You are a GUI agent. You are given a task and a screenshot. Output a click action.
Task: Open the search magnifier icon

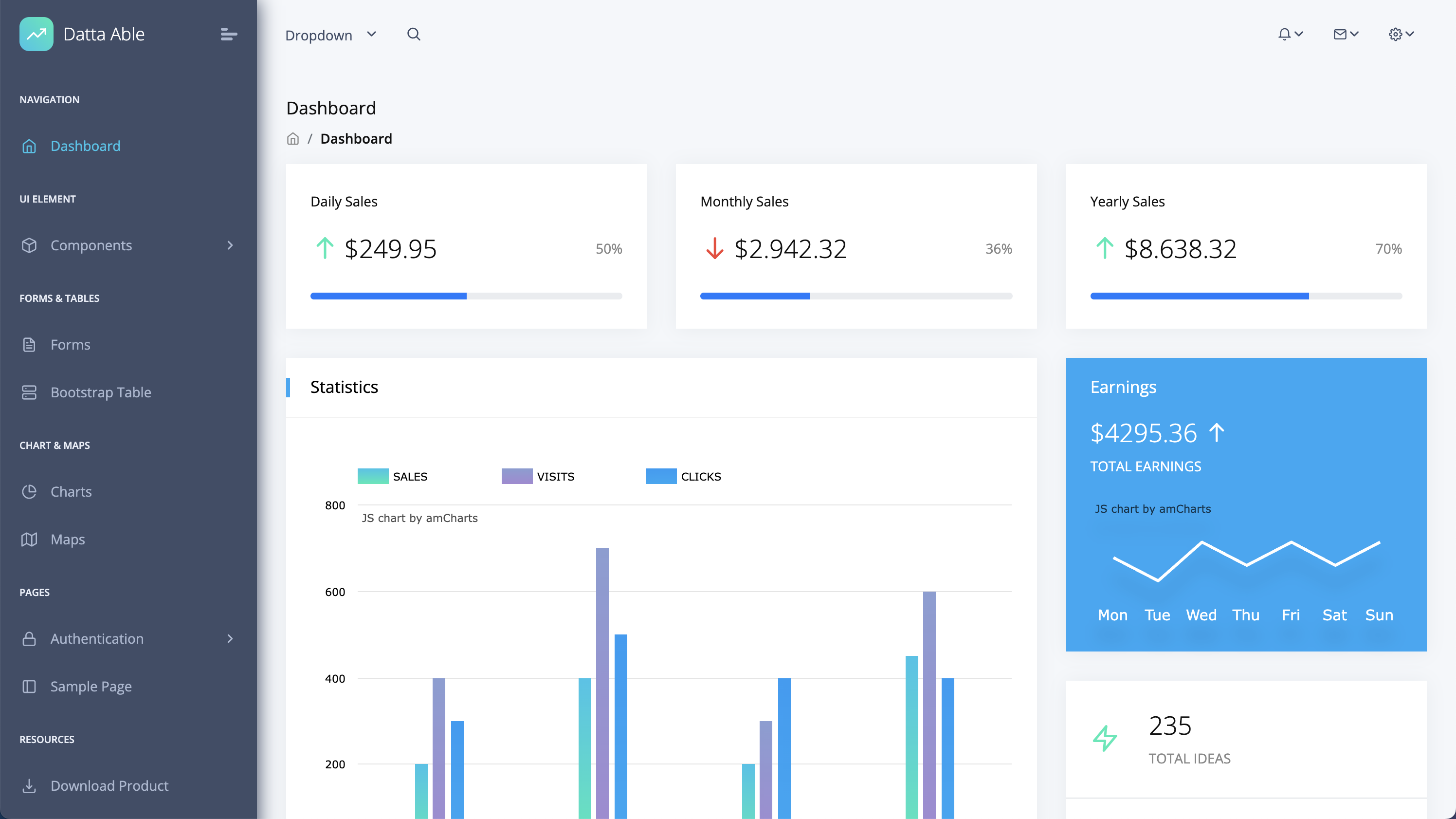414,35
